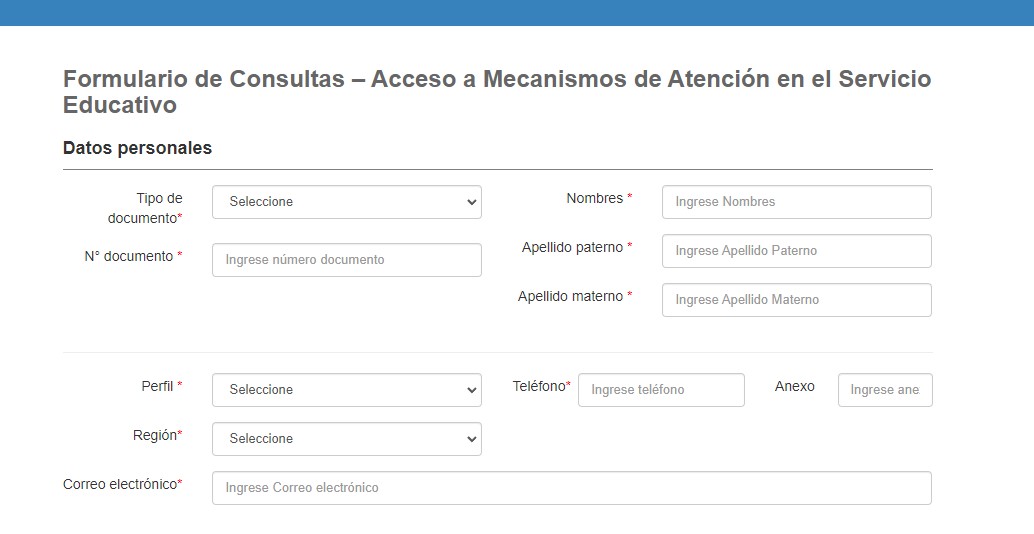Open the Tipo de documento dropdown
The image size is (1034, 534).
(346, 202)
